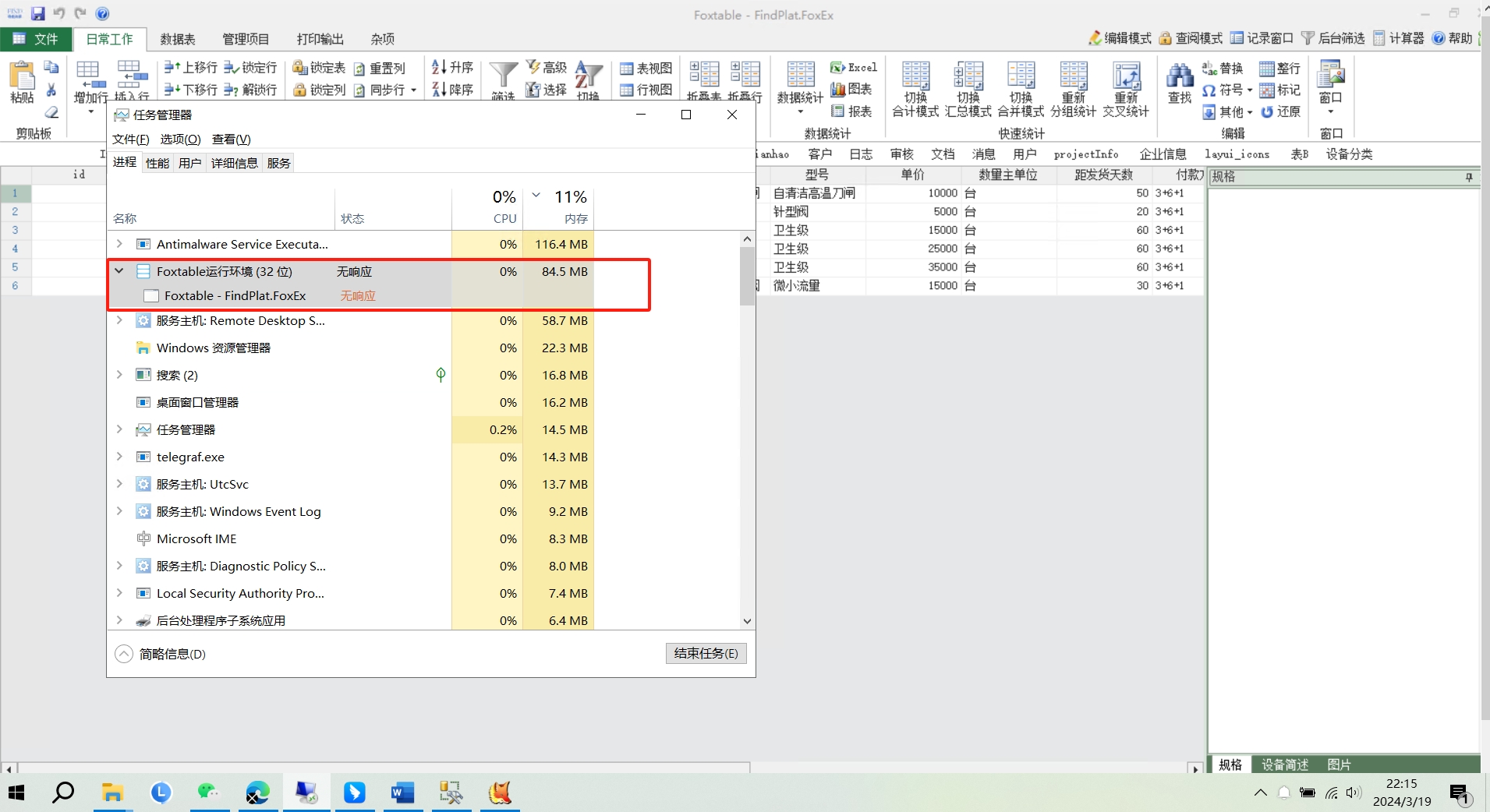Select the 图片 tab in bottom right panel

click(x=1339, y=764)
